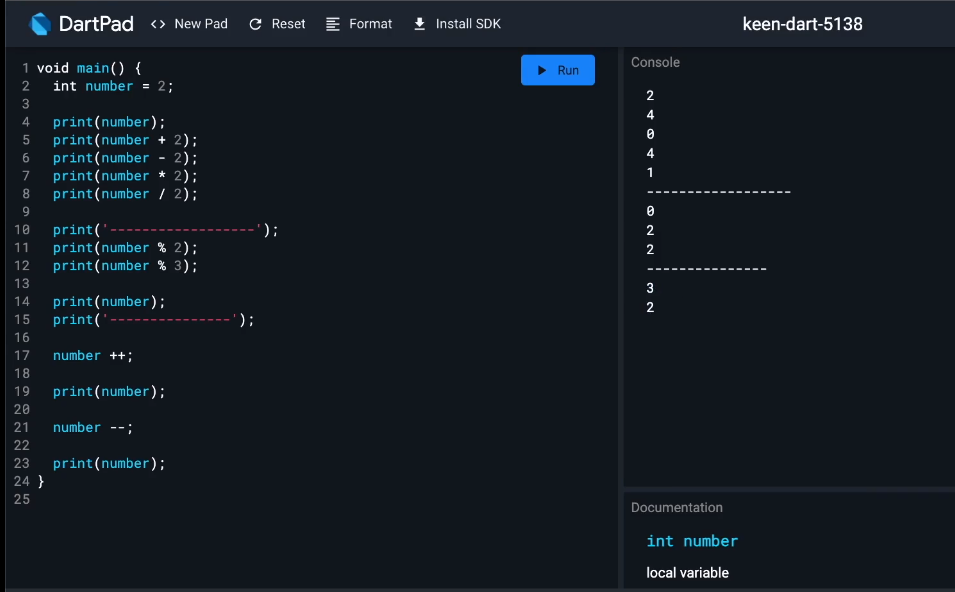Viewport: 955px width, 592px height.
Task: Click console output '3'
Action: [x=650, y=288]
